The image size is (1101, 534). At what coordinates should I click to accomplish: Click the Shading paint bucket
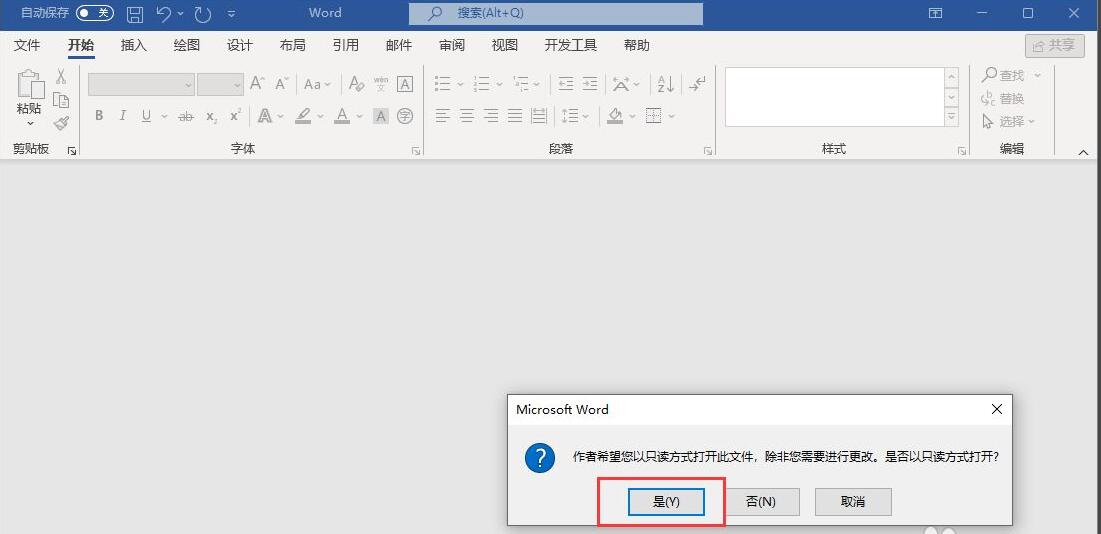pos(615,116)
